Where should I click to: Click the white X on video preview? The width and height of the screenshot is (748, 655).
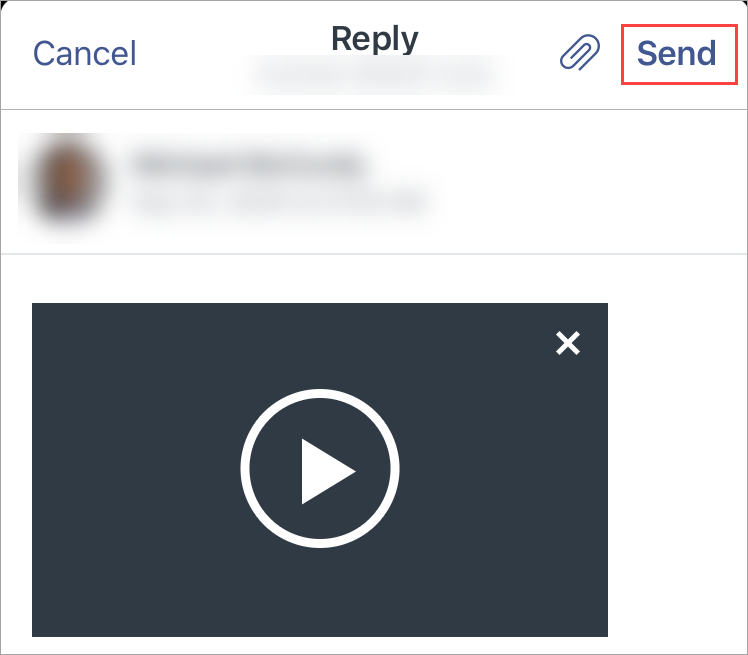[568, 343]
